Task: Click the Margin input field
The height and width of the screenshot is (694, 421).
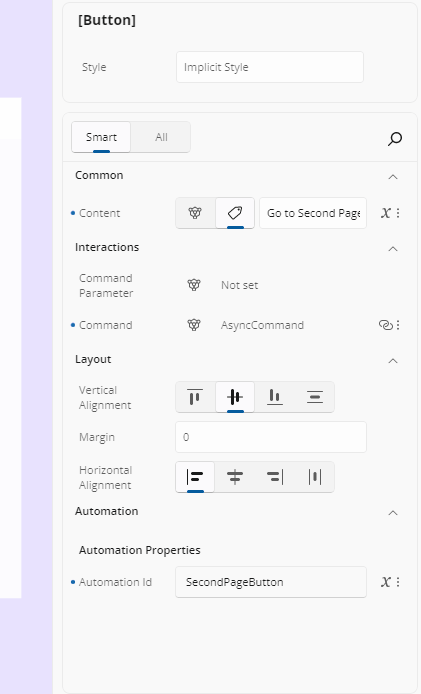Action: pos(271,437)
